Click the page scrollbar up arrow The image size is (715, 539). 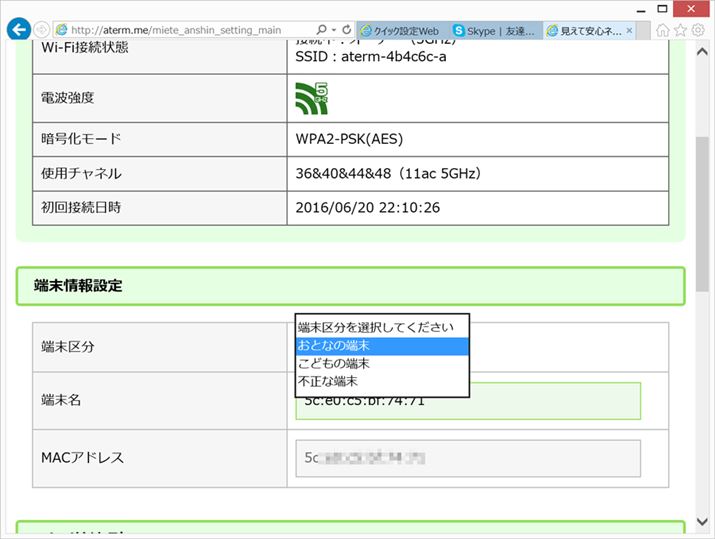[702, 52]
